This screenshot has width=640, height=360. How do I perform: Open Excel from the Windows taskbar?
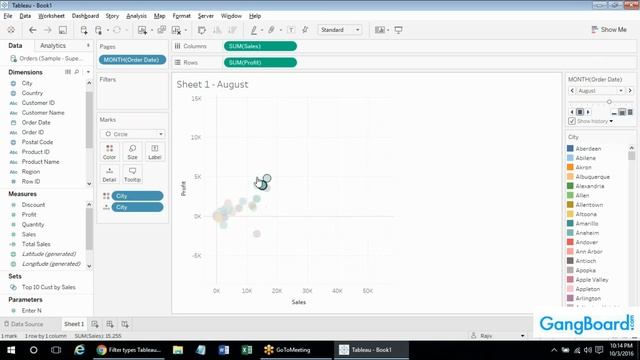(247, 350)
